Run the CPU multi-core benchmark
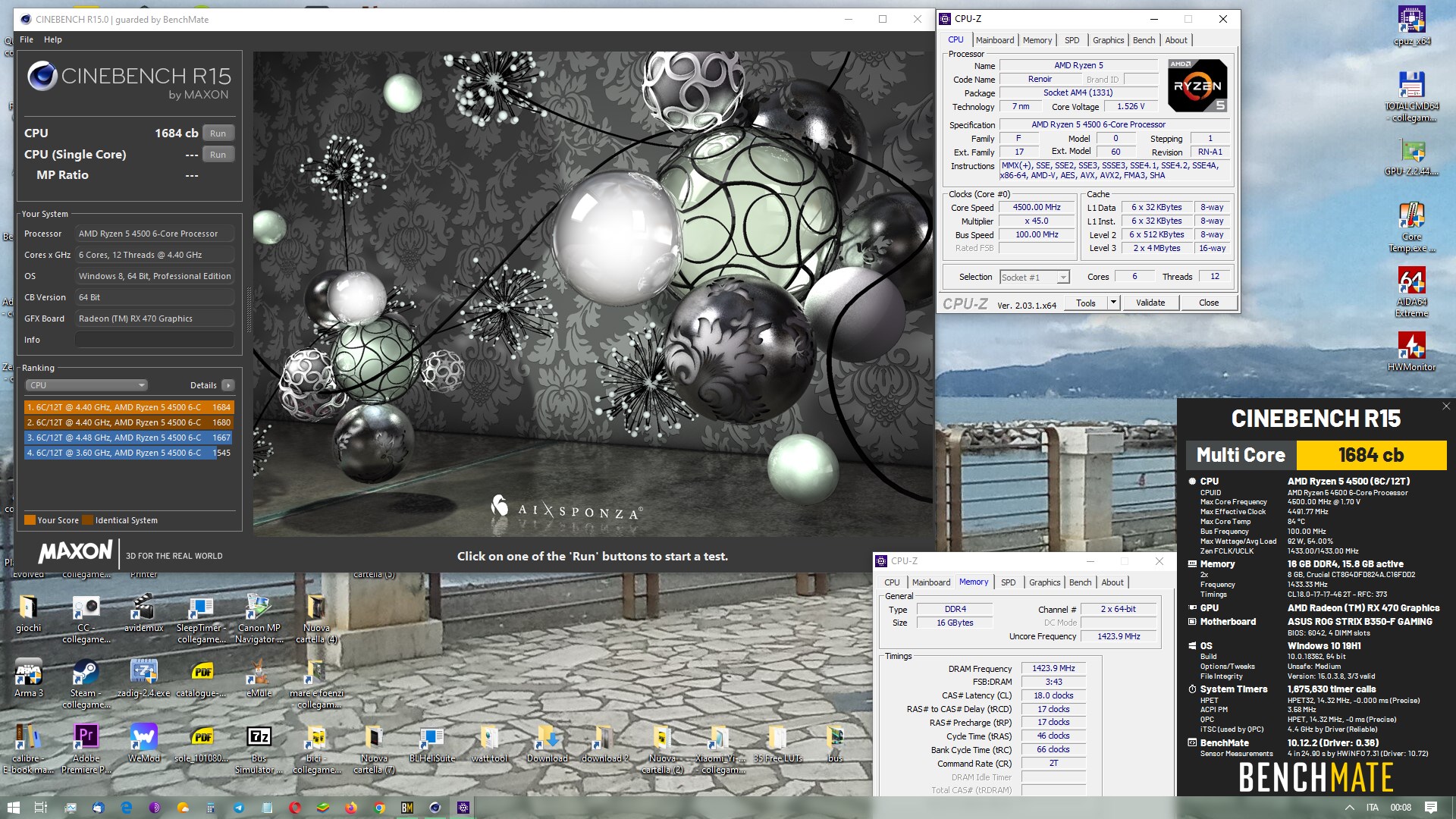The width and height of the screenshot is (1456, 819). pyautogui.click(x=218, y=133)
